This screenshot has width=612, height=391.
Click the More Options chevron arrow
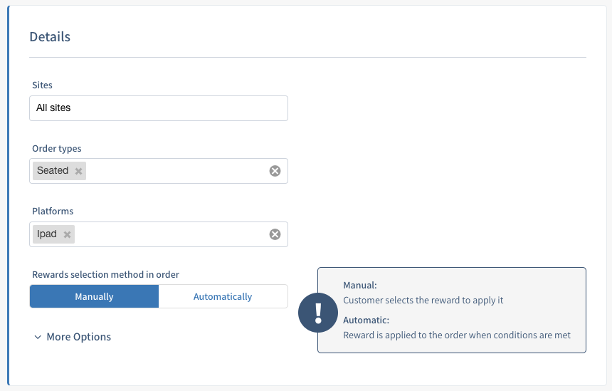click(x=38, y=337)
